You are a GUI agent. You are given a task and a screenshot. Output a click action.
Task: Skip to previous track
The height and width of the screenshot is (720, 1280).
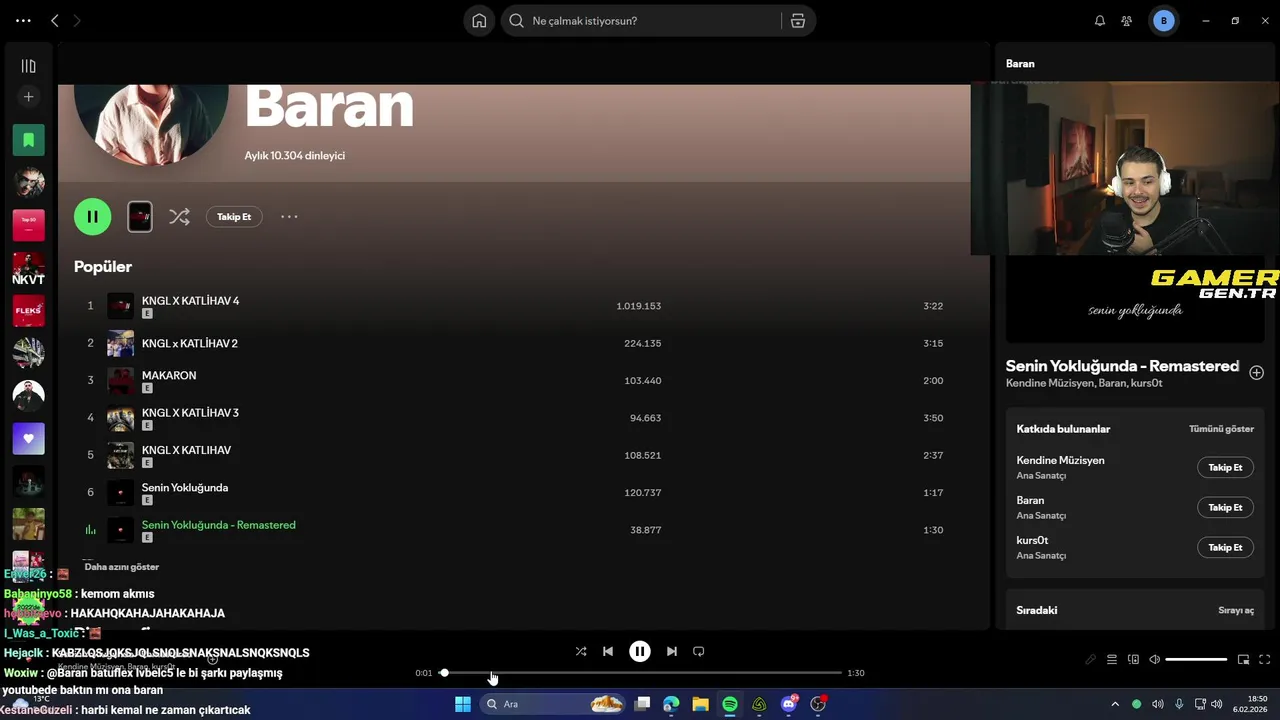tap(608, 651)
